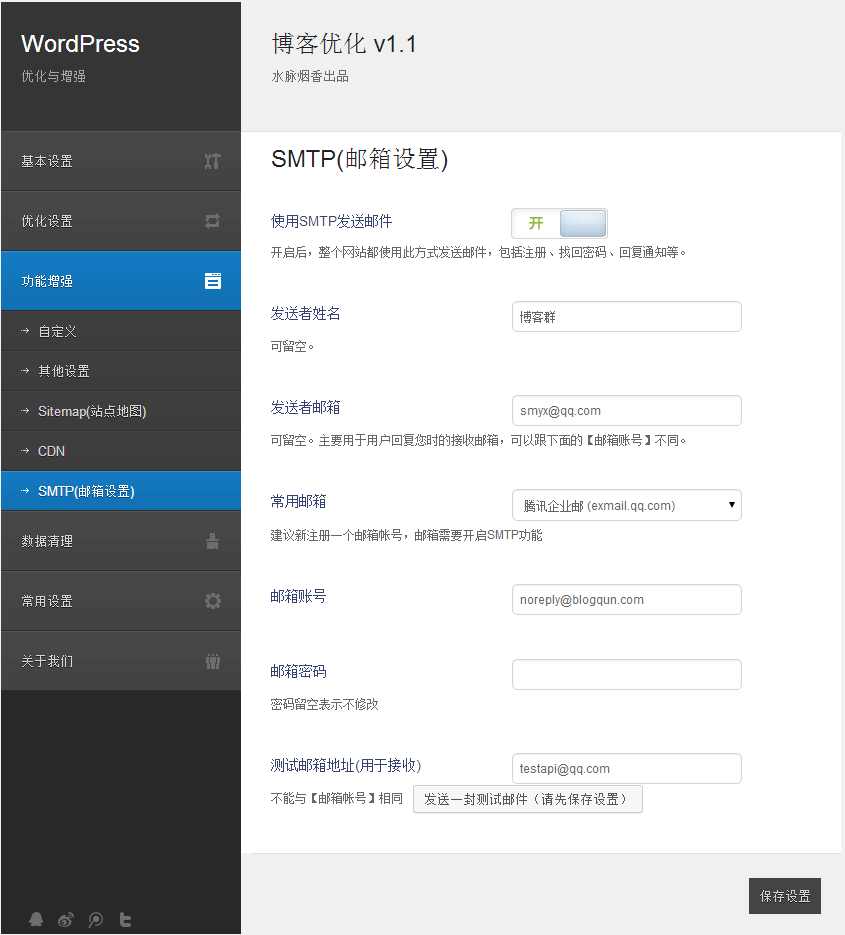Screen dimensions: 845x935
Task: Click the loop arrows icon beside 优化设置
Action: 212,221
